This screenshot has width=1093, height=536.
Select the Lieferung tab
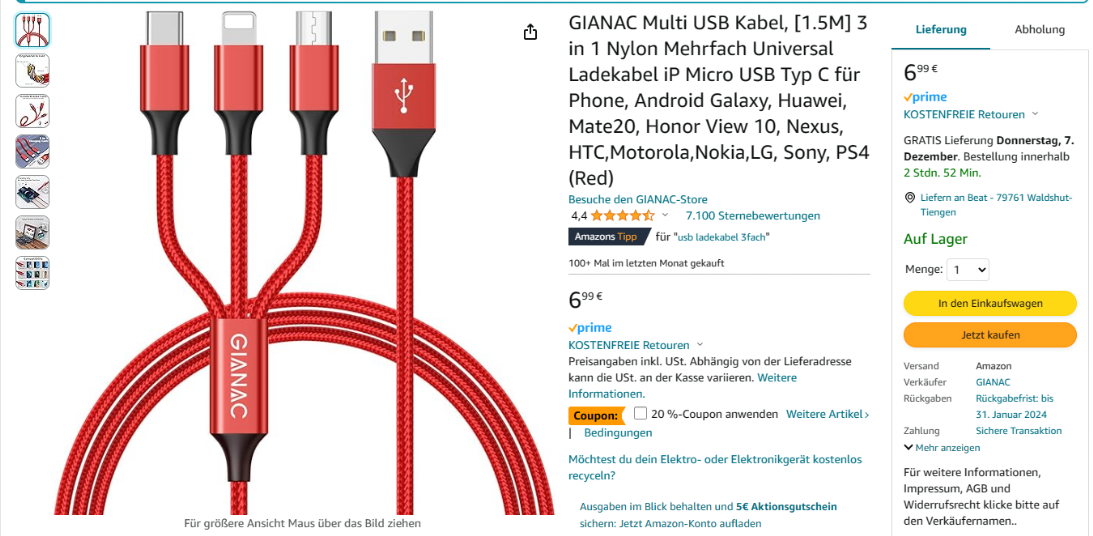[941, 29]
